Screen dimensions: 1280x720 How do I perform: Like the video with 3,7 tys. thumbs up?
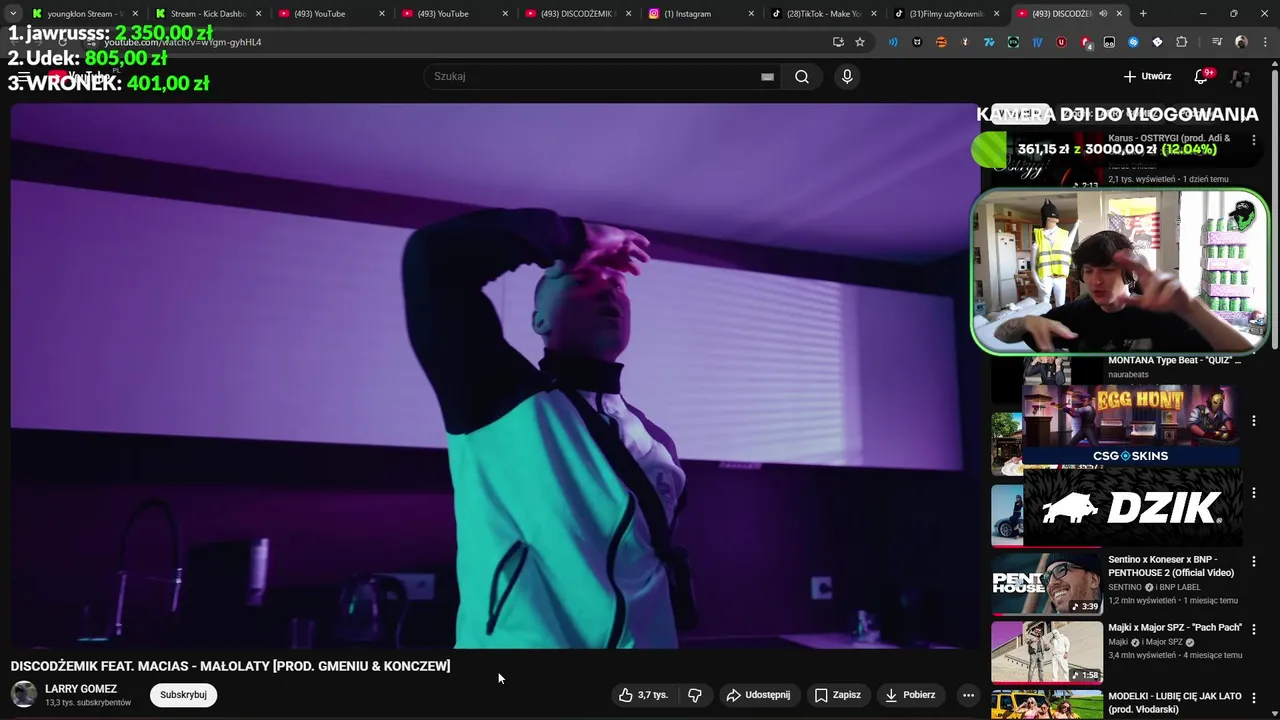pos(643,695)
